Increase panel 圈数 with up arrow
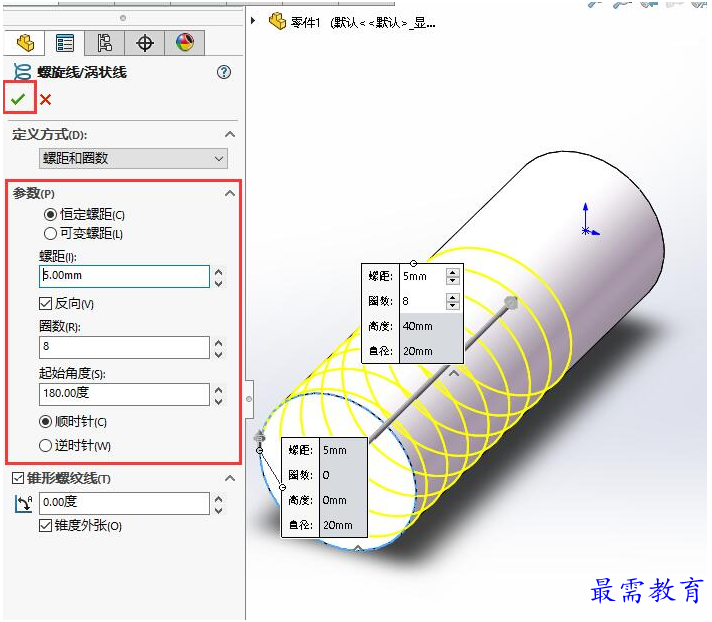712x622 pixels. (219, 343)
